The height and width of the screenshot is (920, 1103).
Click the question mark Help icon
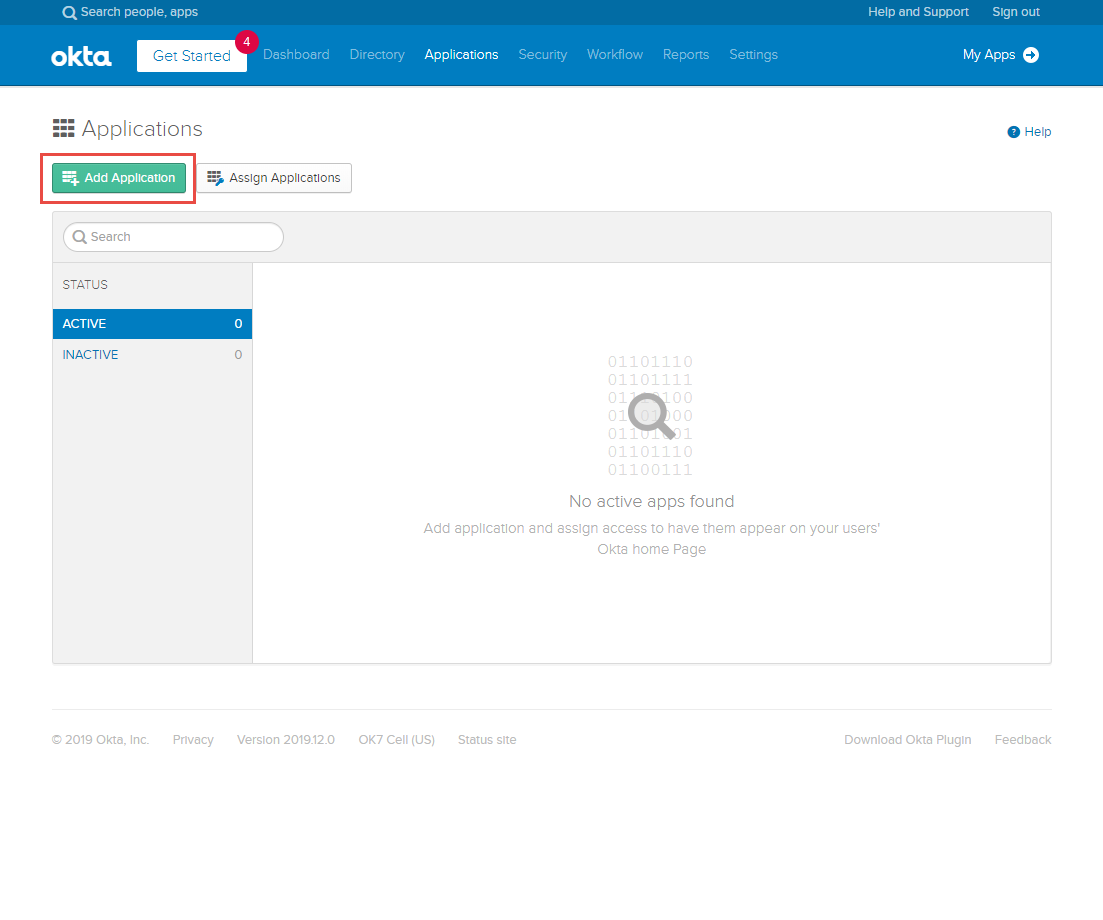click(1011, 131)
